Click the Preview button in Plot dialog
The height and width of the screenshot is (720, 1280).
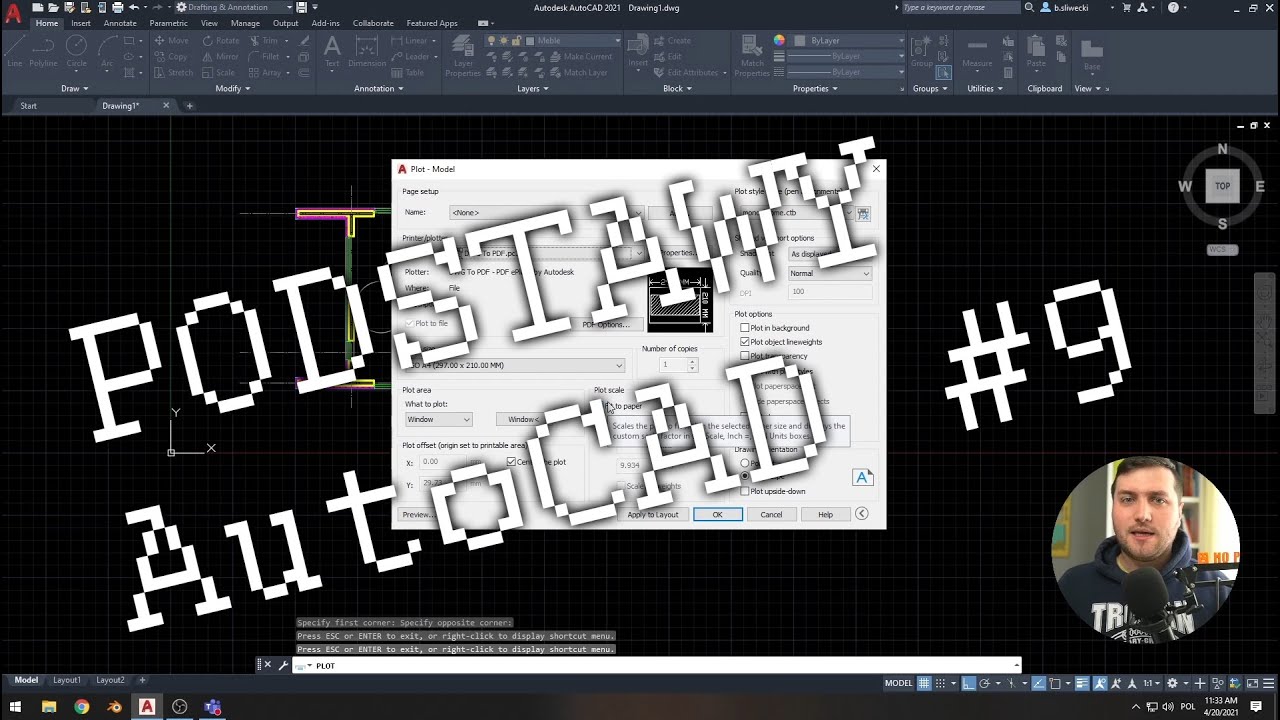pyautogui.click(x=417, y=514)
